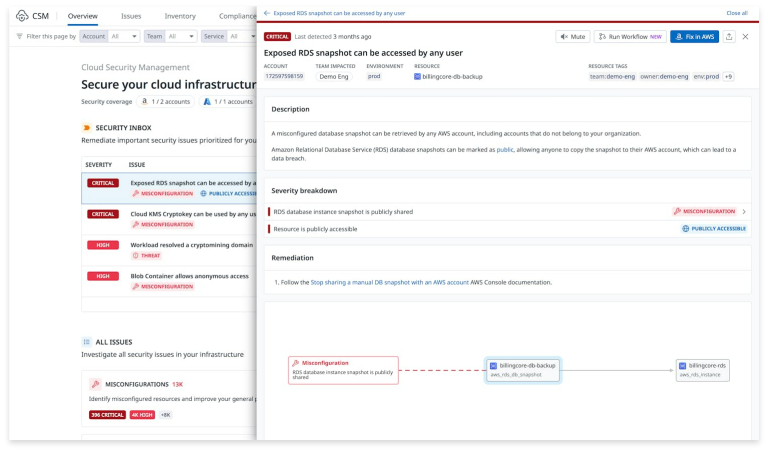This screenshot has width=768, height=452.
Task: Close the issue side panel with X
Action: click(745, 37)
